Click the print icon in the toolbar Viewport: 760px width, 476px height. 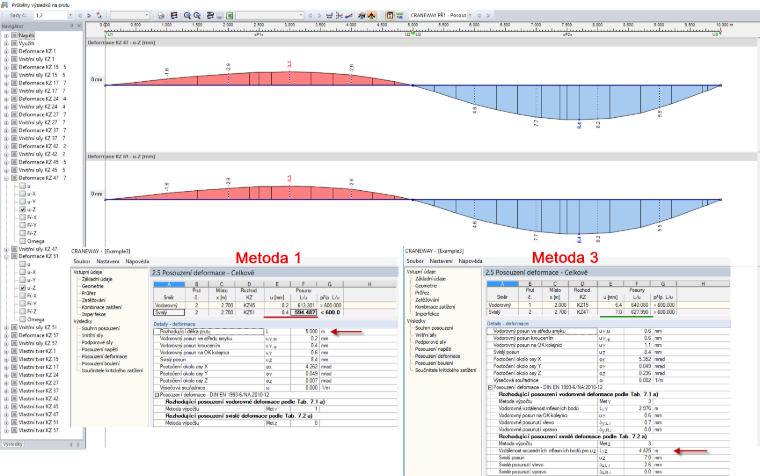(161, 16)
